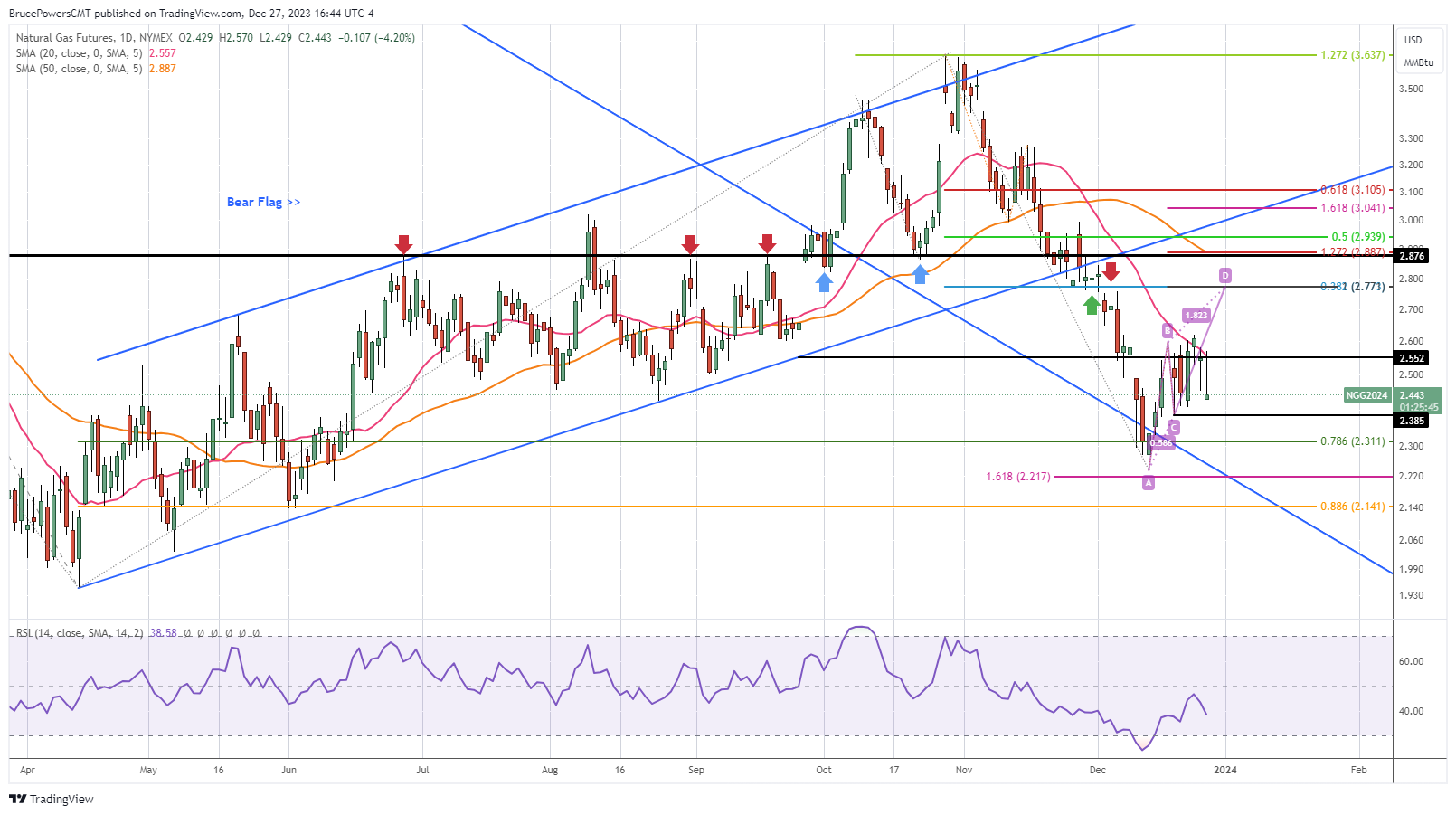This screenshot has height=815, width=1456.
Task: Click the 1.618 (3.041) Fibonacci label
Action: 1353,208
